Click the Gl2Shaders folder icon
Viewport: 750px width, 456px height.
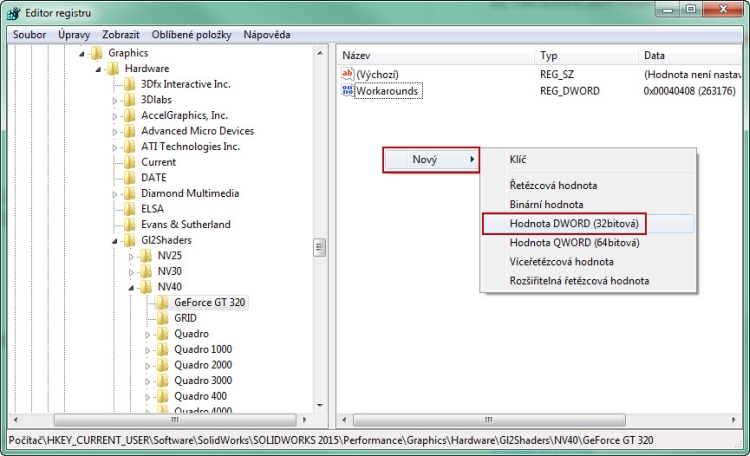129,240
